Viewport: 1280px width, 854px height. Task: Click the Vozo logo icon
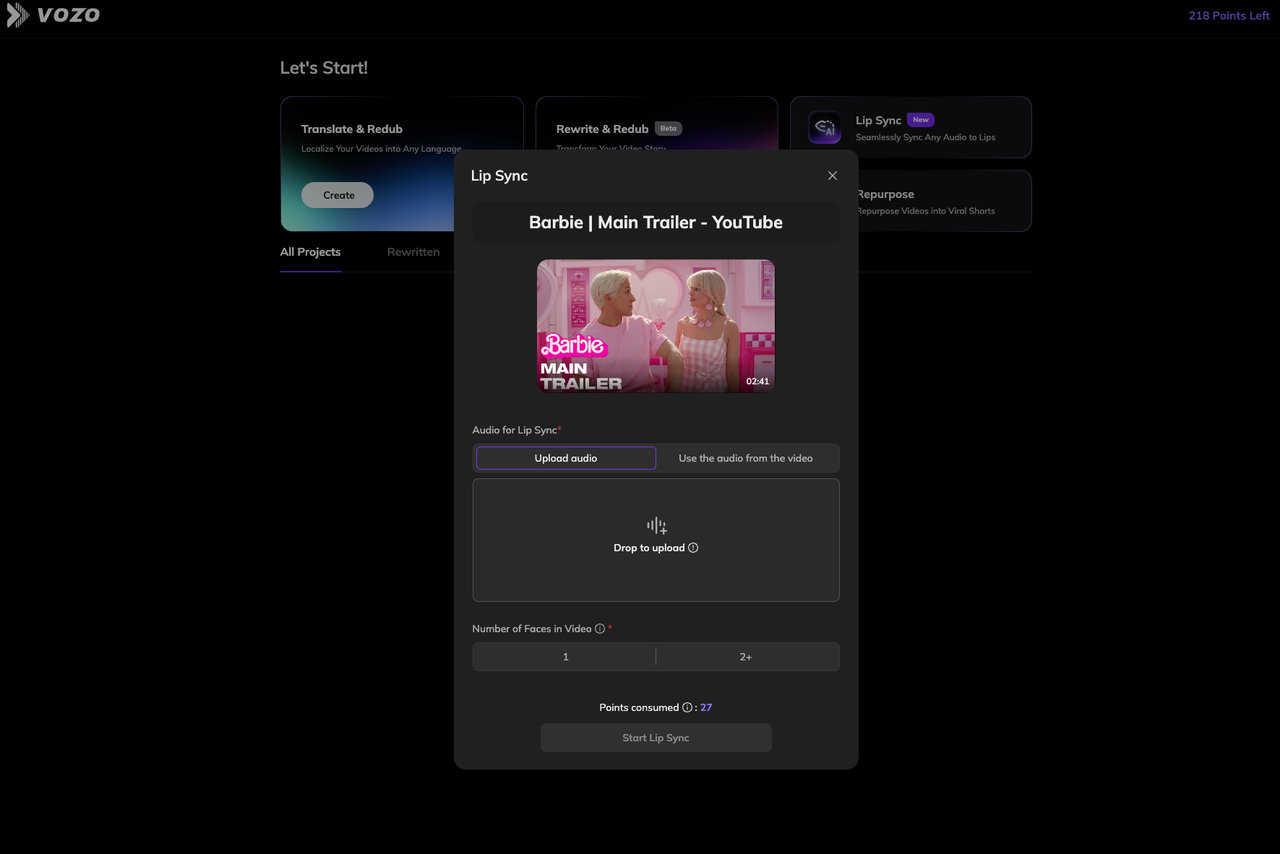click(x=17, y=15)
